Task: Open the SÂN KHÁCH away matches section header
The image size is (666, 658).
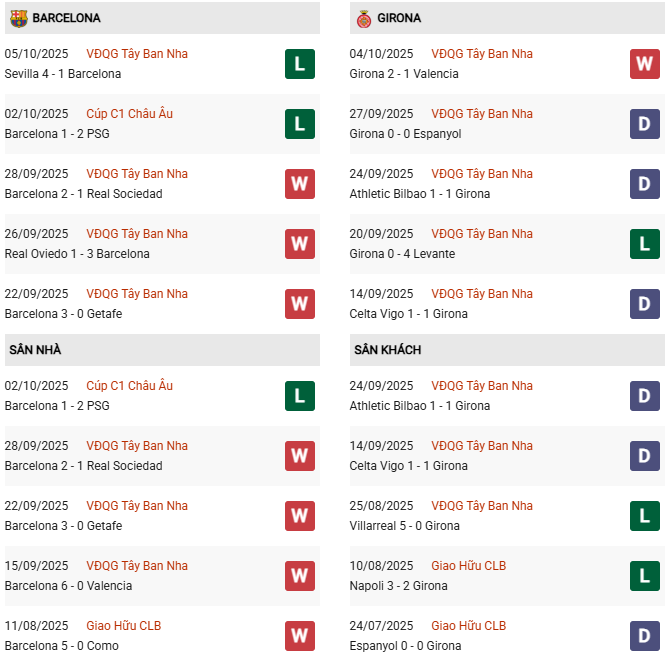Action: coord(387,350)
